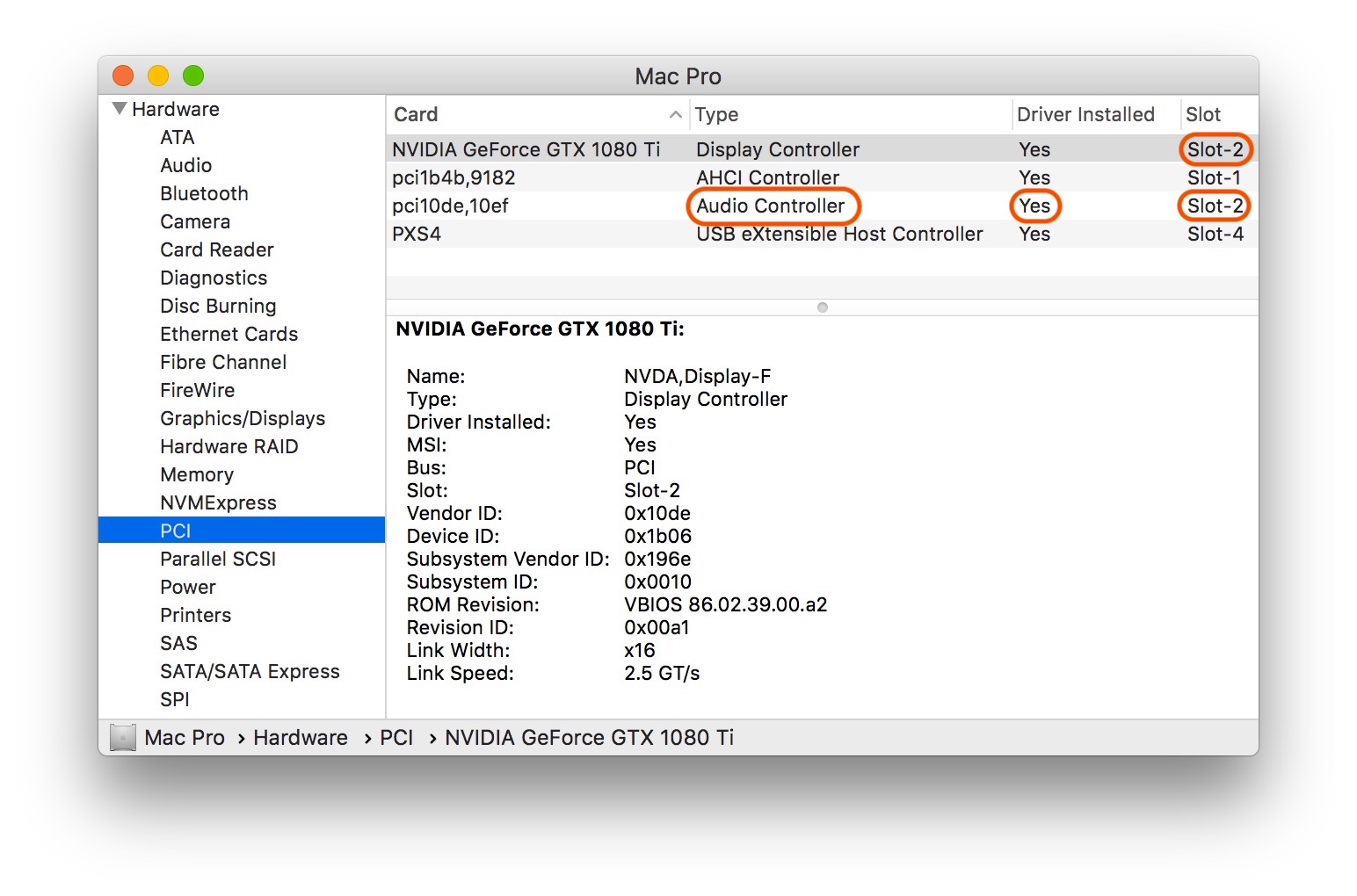Select SPI in the sidebar
The width and height of the screenshot is (1357, 896).
pos(175,699)
